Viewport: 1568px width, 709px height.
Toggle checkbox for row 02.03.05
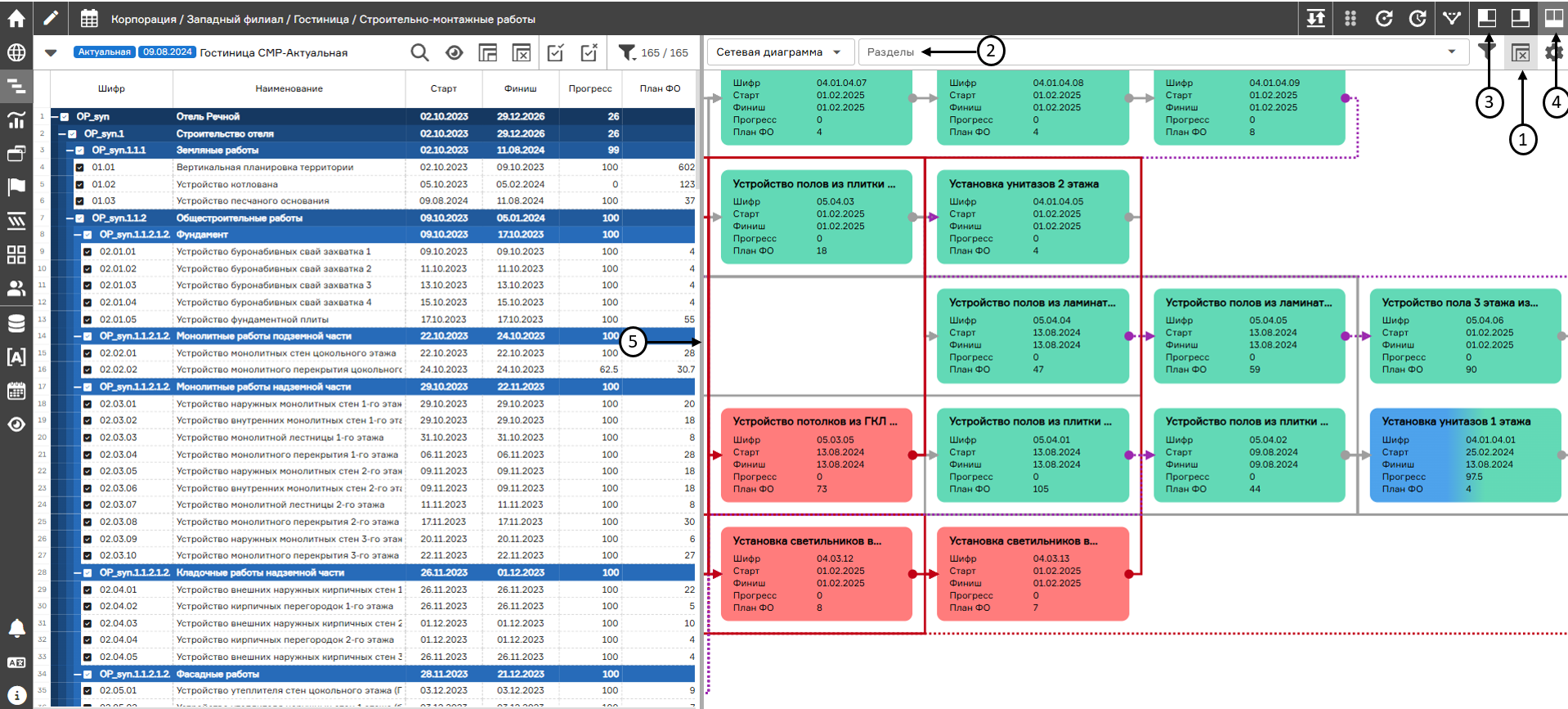[x=87, y=471]
